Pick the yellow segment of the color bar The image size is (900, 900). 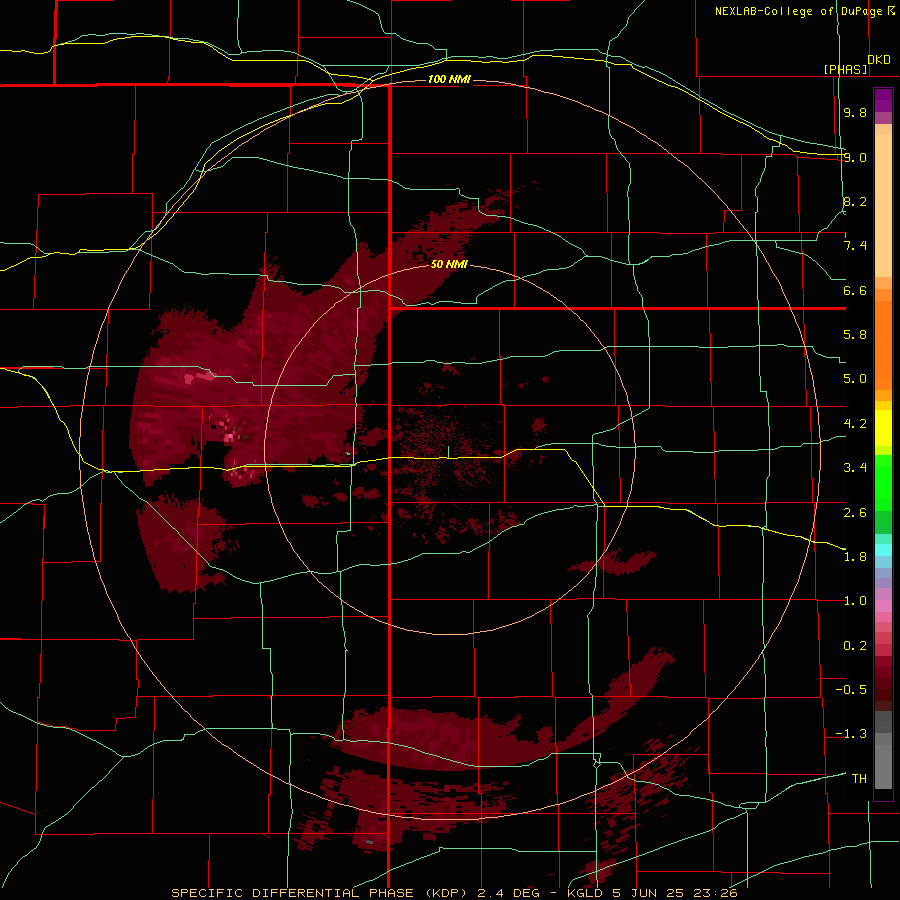pos(883,428)
